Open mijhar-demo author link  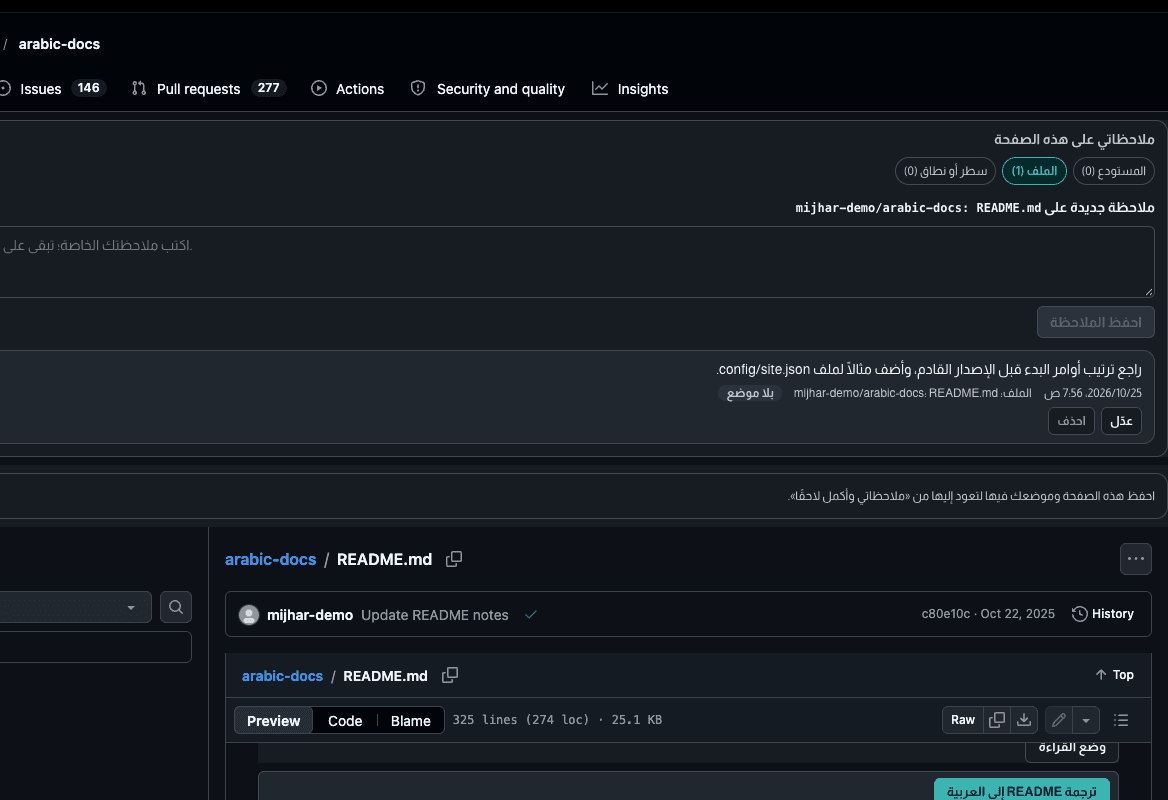(310, 615)
